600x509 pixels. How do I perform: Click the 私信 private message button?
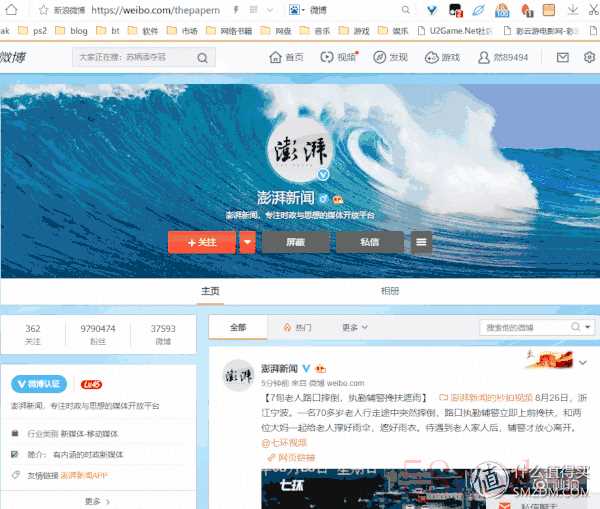coord(370,242)
